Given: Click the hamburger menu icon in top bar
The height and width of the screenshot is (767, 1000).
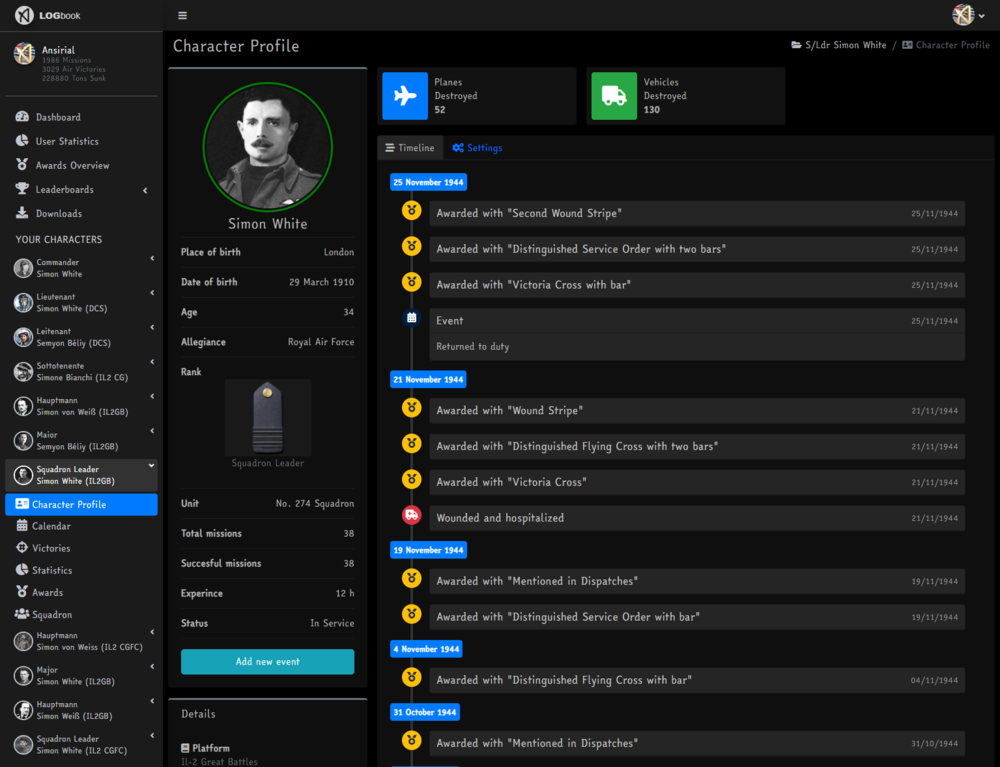Looking at the screenshot, I should (x=182, y=15).
